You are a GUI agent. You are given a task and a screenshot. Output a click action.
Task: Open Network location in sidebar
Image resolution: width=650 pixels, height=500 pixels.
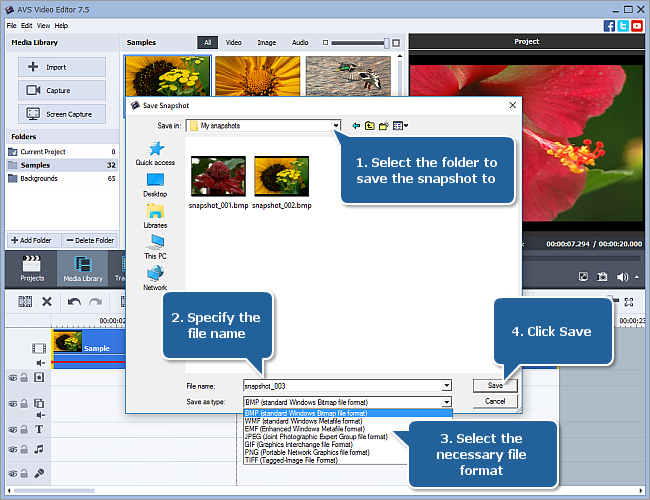(x=155, y=279)
